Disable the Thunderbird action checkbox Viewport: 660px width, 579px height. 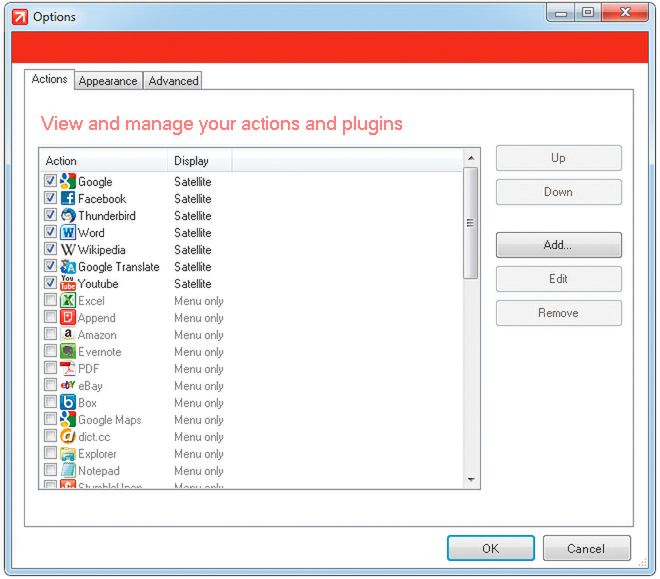(50, 215)
